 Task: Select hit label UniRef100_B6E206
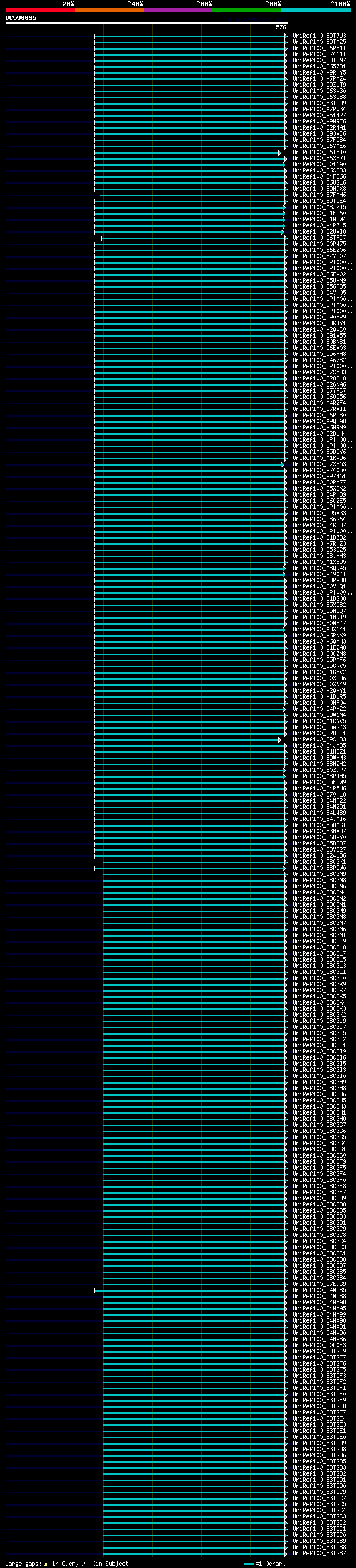point(319,250)
